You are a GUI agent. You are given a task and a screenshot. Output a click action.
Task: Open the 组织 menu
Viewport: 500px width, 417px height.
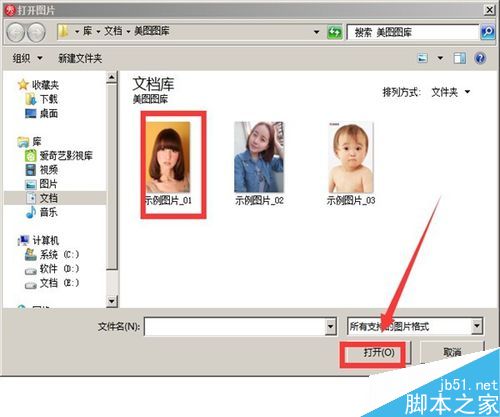click(27, 59)
